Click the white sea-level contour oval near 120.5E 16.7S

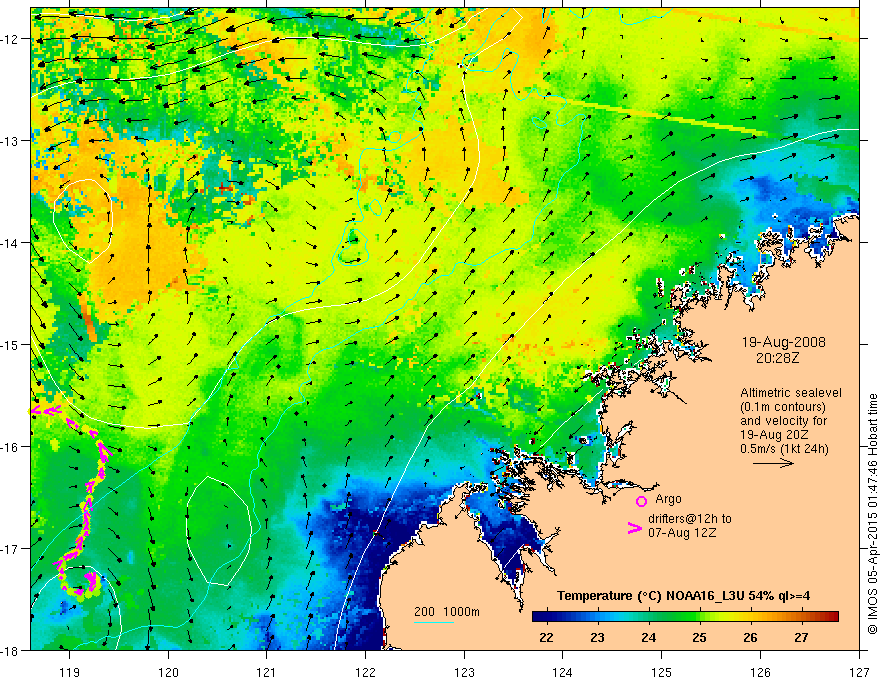point(218,531)
